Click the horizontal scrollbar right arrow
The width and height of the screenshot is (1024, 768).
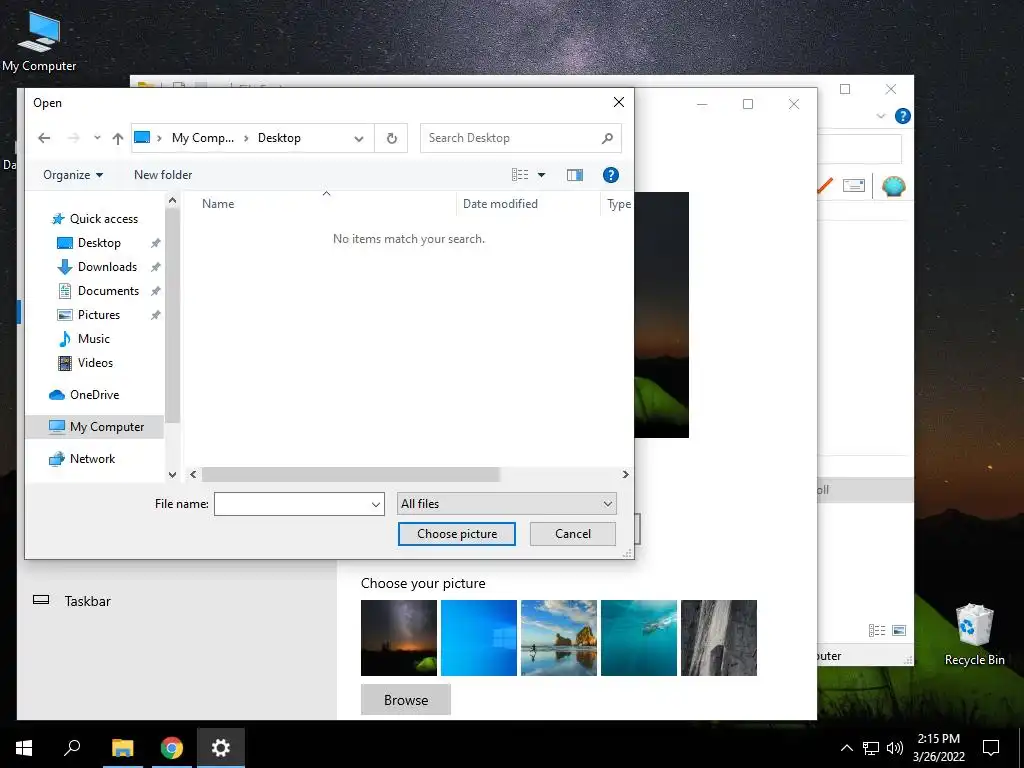(625, 475)
